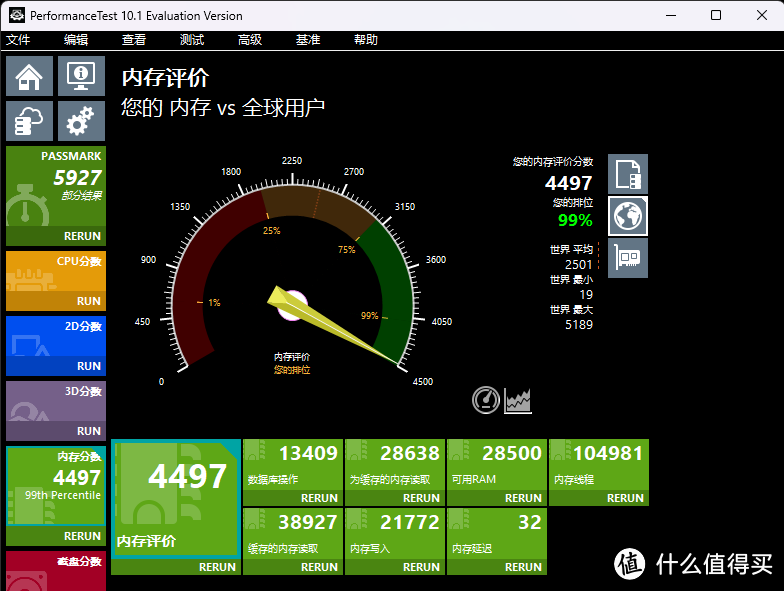Select the large 内存评价 4497 tile
The height and width of the screenshot is (591, 784).
[x=176, y=499]
